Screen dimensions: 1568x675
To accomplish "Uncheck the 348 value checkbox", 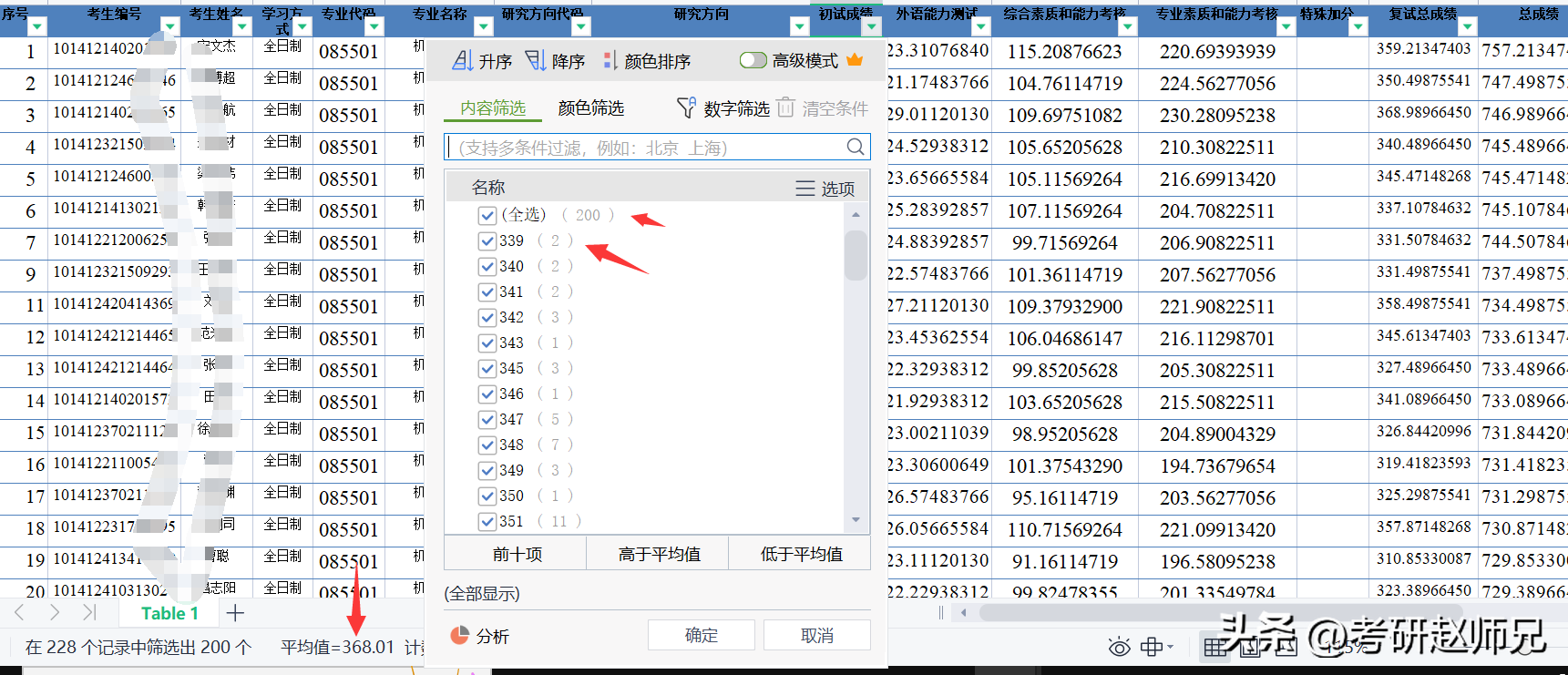I will [x=487, y=445].
